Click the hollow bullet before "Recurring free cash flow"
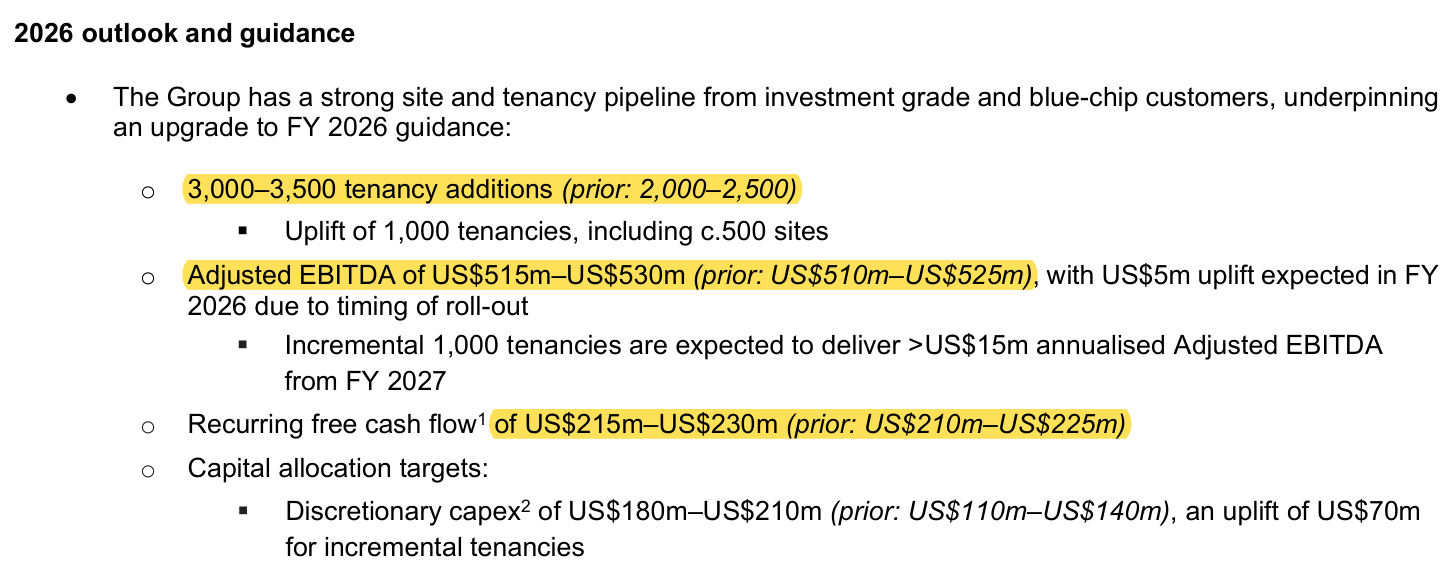This screenshot has height=565, width=1440. tap(148, 428)
